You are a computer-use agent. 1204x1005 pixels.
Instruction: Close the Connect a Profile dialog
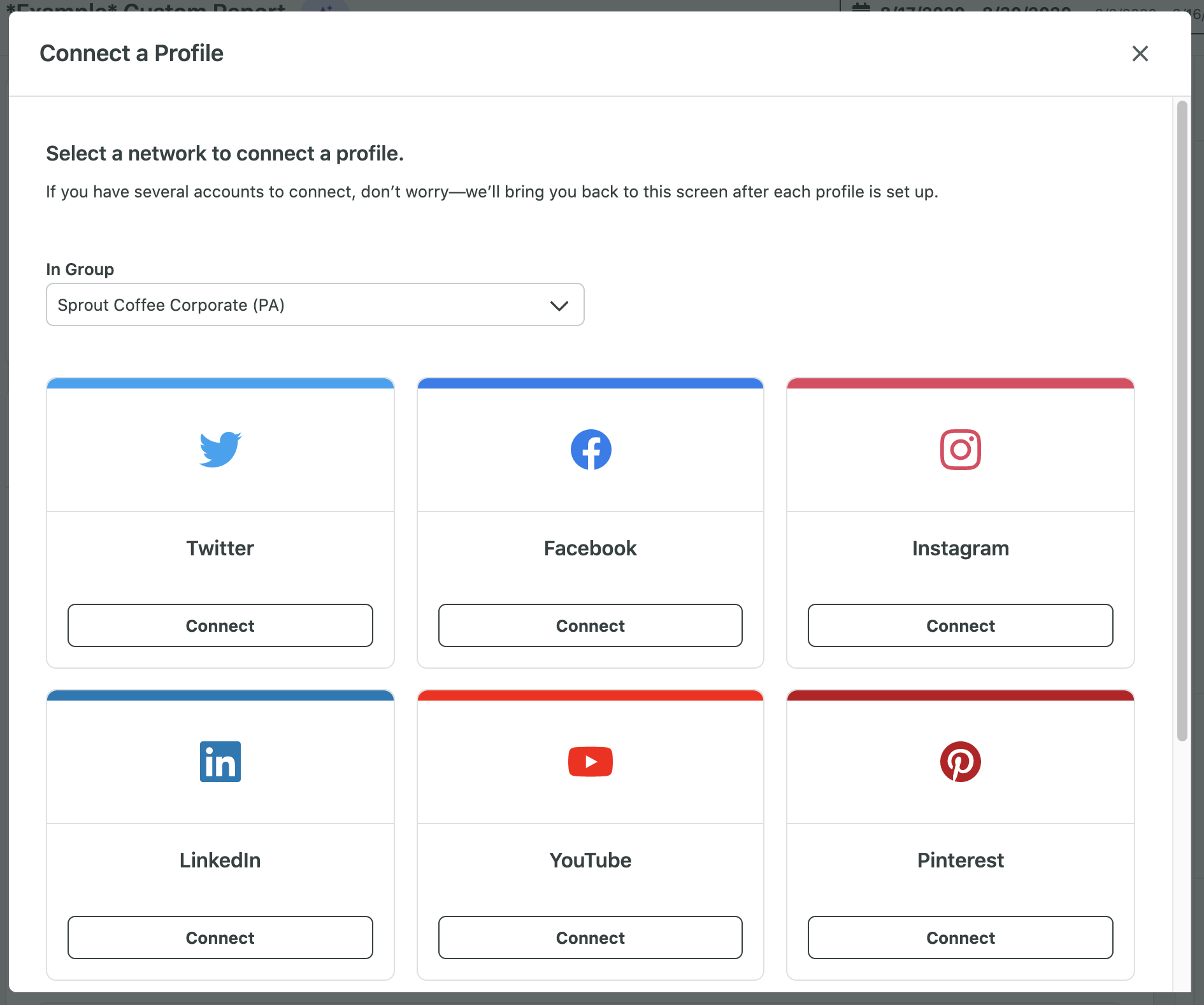point(1140,53)
